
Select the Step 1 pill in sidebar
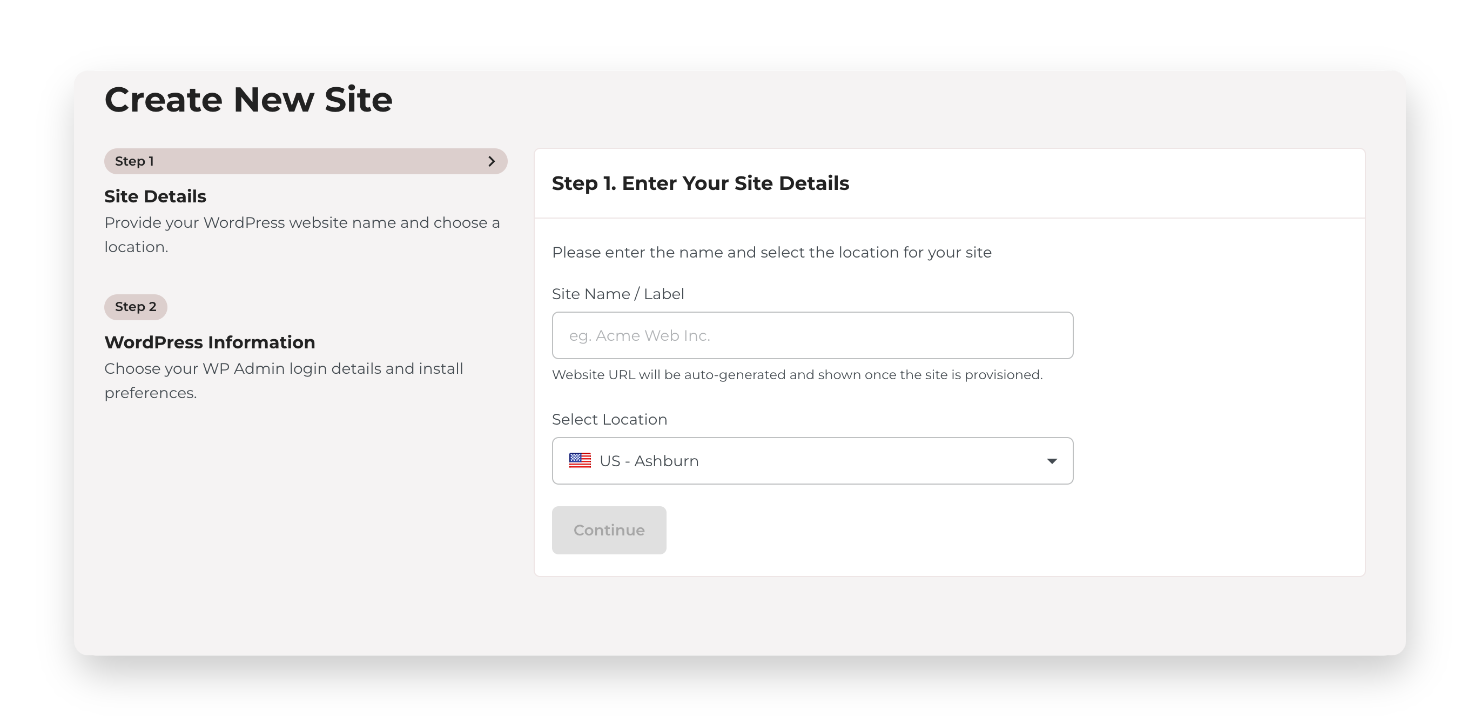[134, 161]
